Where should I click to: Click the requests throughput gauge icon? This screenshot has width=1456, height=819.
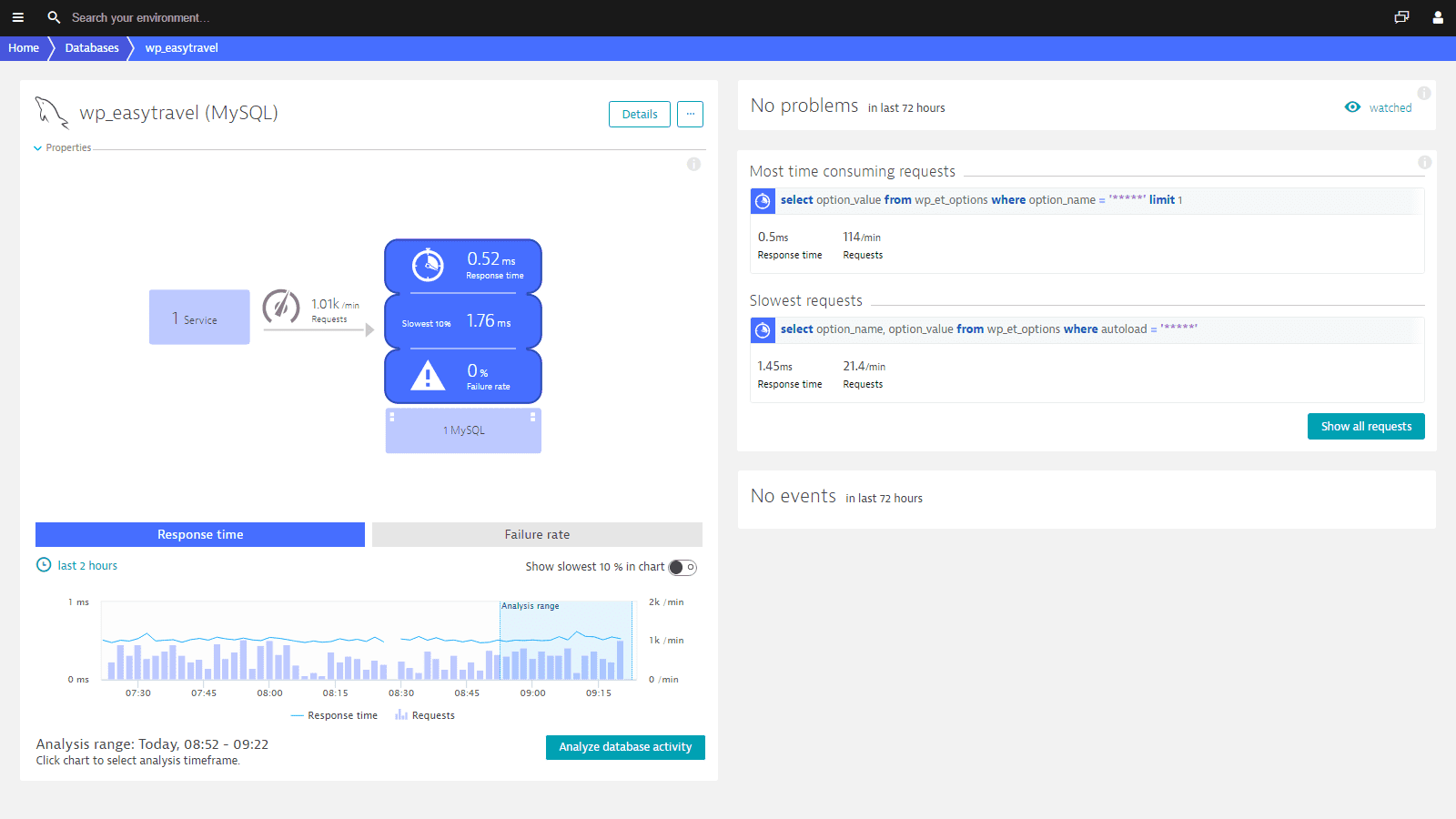click(281, 307)
